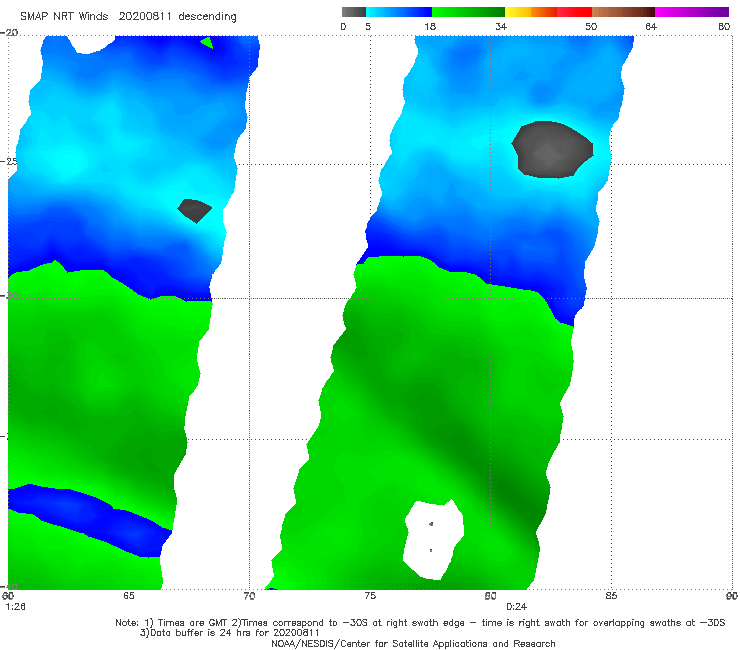Click color scale label '64'
Image resolution: width=740 pixels, height=650 pixels.
(651, 26)
